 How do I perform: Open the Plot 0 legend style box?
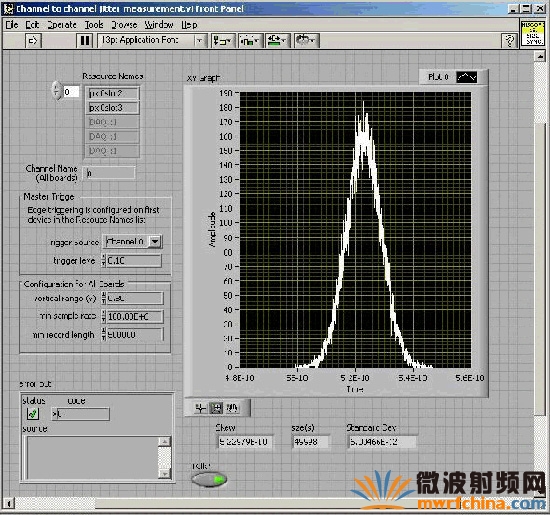(x=466, y=77)
